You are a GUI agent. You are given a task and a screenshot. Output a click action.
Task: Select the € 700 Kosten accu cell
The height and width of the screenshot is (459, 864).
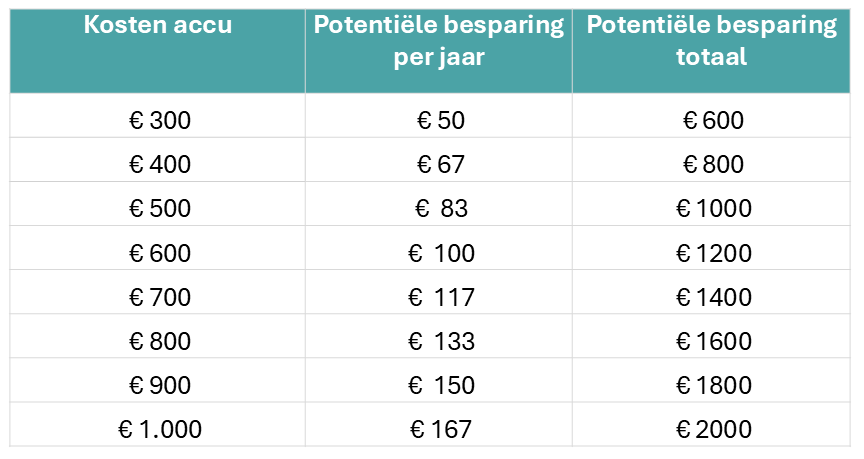pos(159,297)
